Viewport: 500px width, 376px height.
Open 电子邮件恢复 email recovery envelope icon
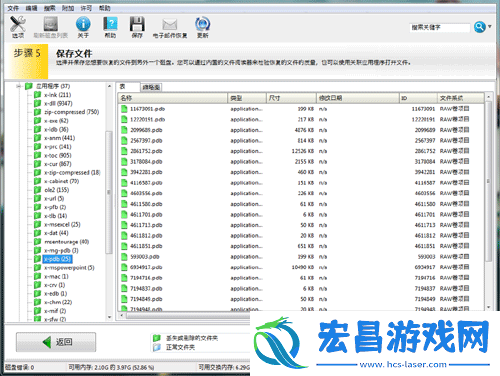(x=170, y=24)
